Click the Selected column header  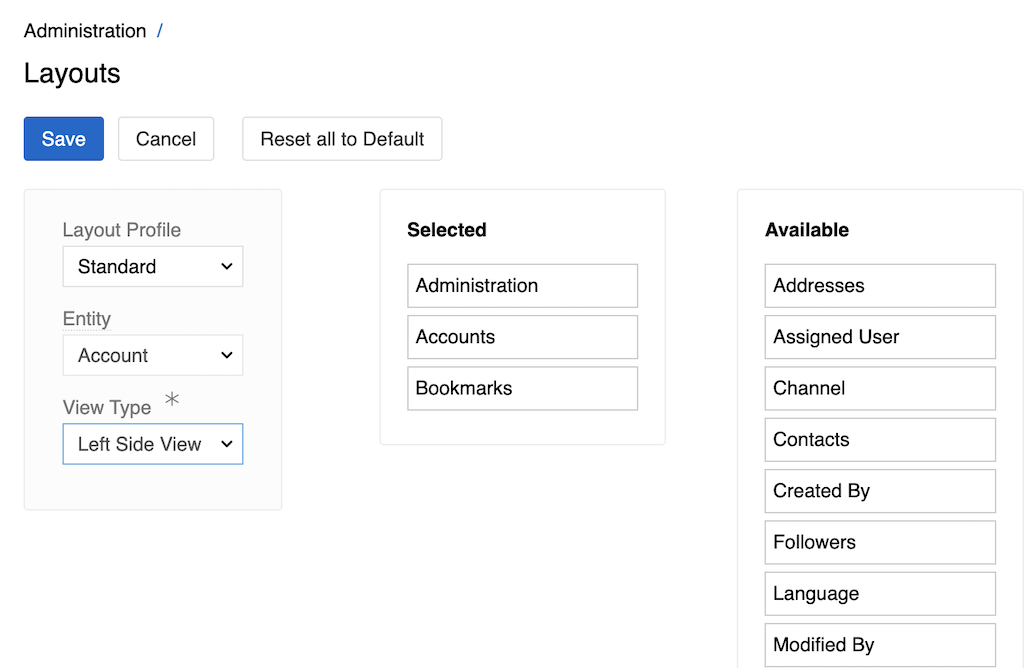point(447,230)
